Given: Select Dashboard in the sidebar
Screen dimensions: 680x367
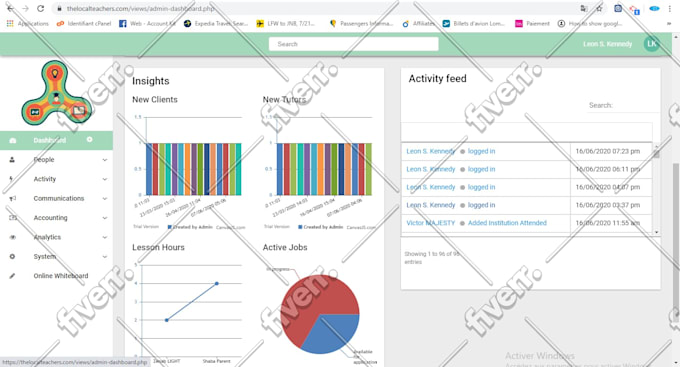Looking at the screenshot, I should click(x=56, y=140).
